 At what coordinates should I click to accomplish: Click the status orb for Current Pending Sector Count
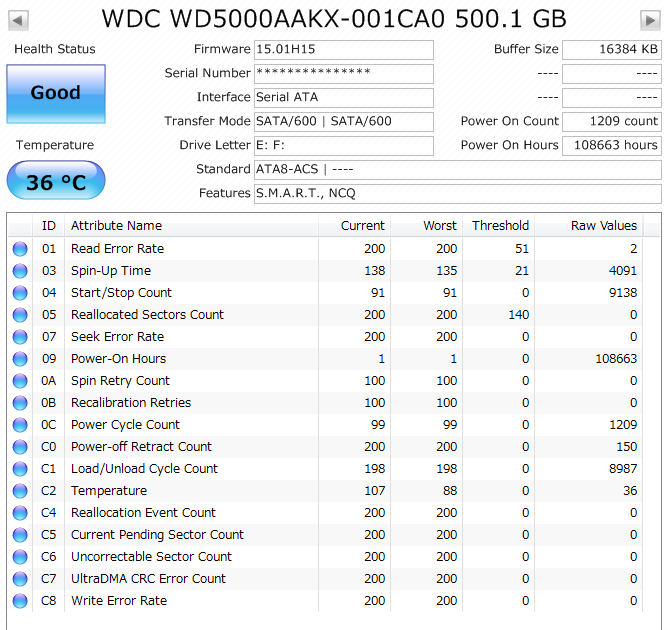pos(20,535)
